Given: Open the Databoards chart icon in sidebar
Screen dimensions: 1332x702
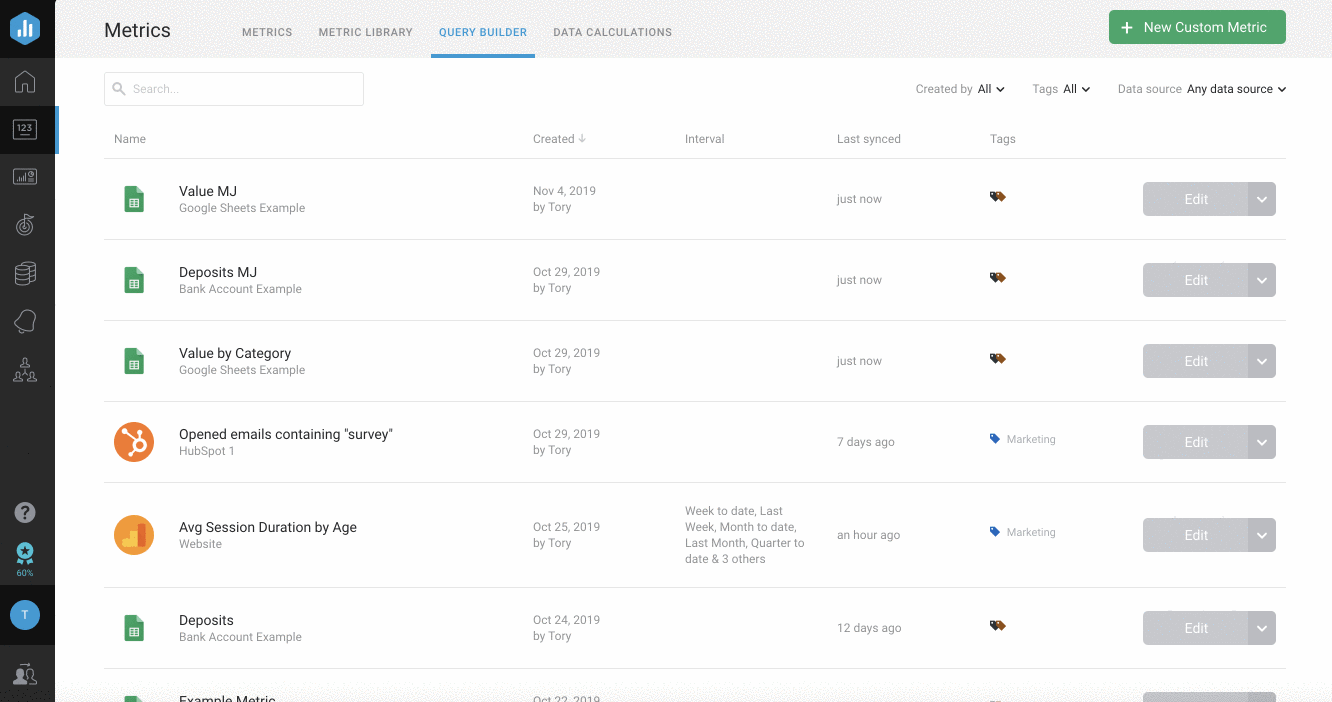Looking at the screenshot, I should 25,177.
